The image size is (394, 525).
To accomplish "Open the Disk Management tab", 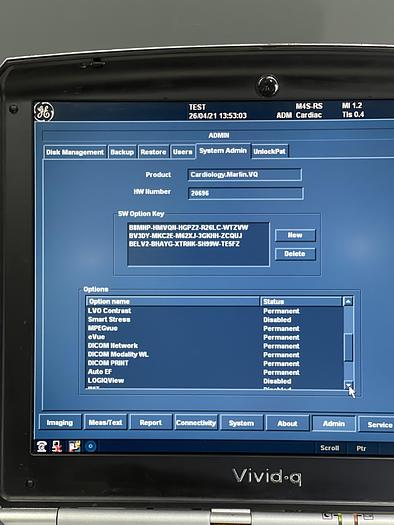I will coord(75,152).
